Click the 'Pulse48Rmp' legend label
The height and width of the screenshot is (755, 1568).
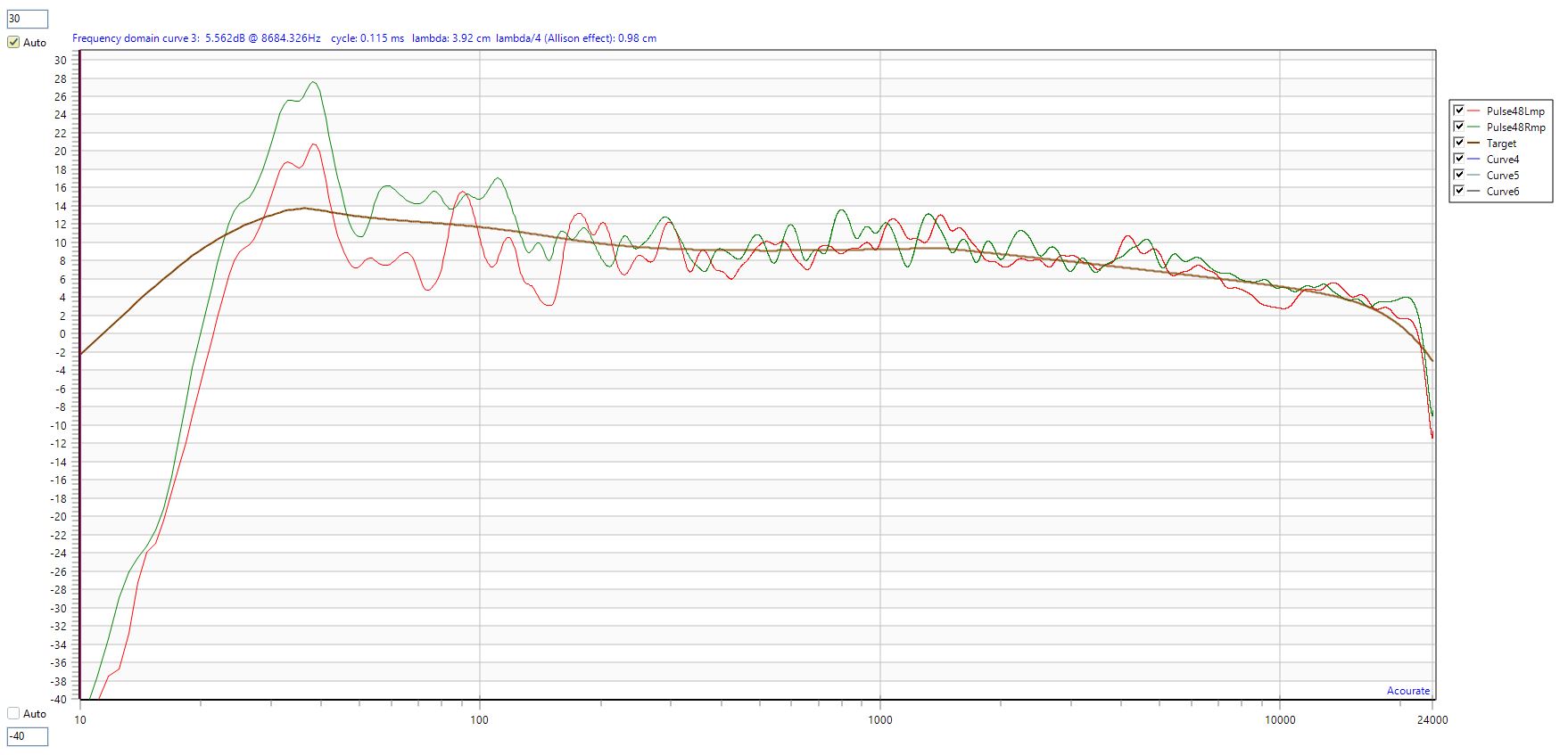point(1515,127)
